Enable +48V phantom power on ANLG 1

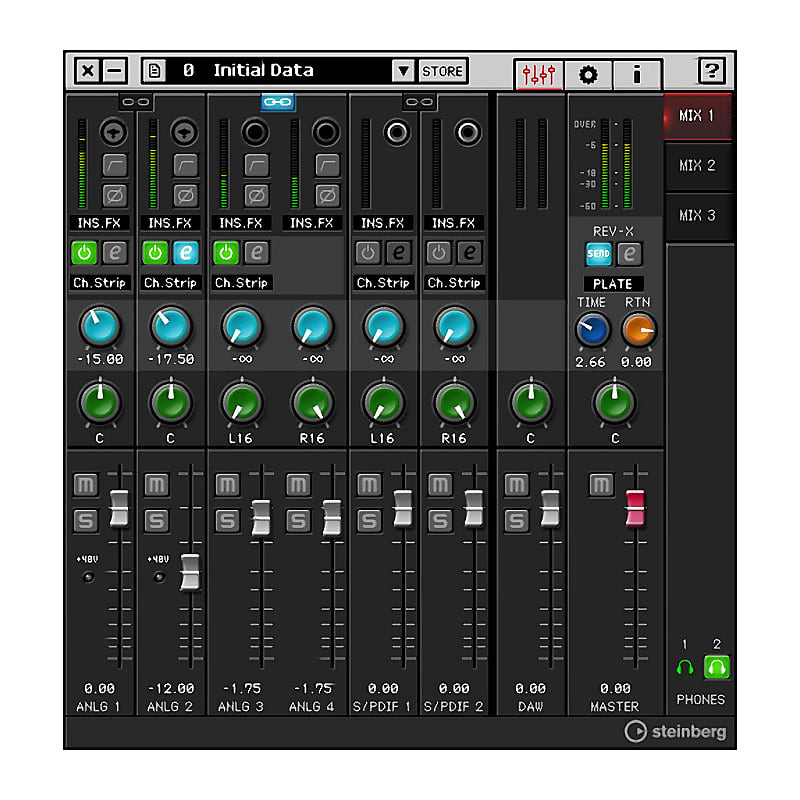(x=88, y=577)
